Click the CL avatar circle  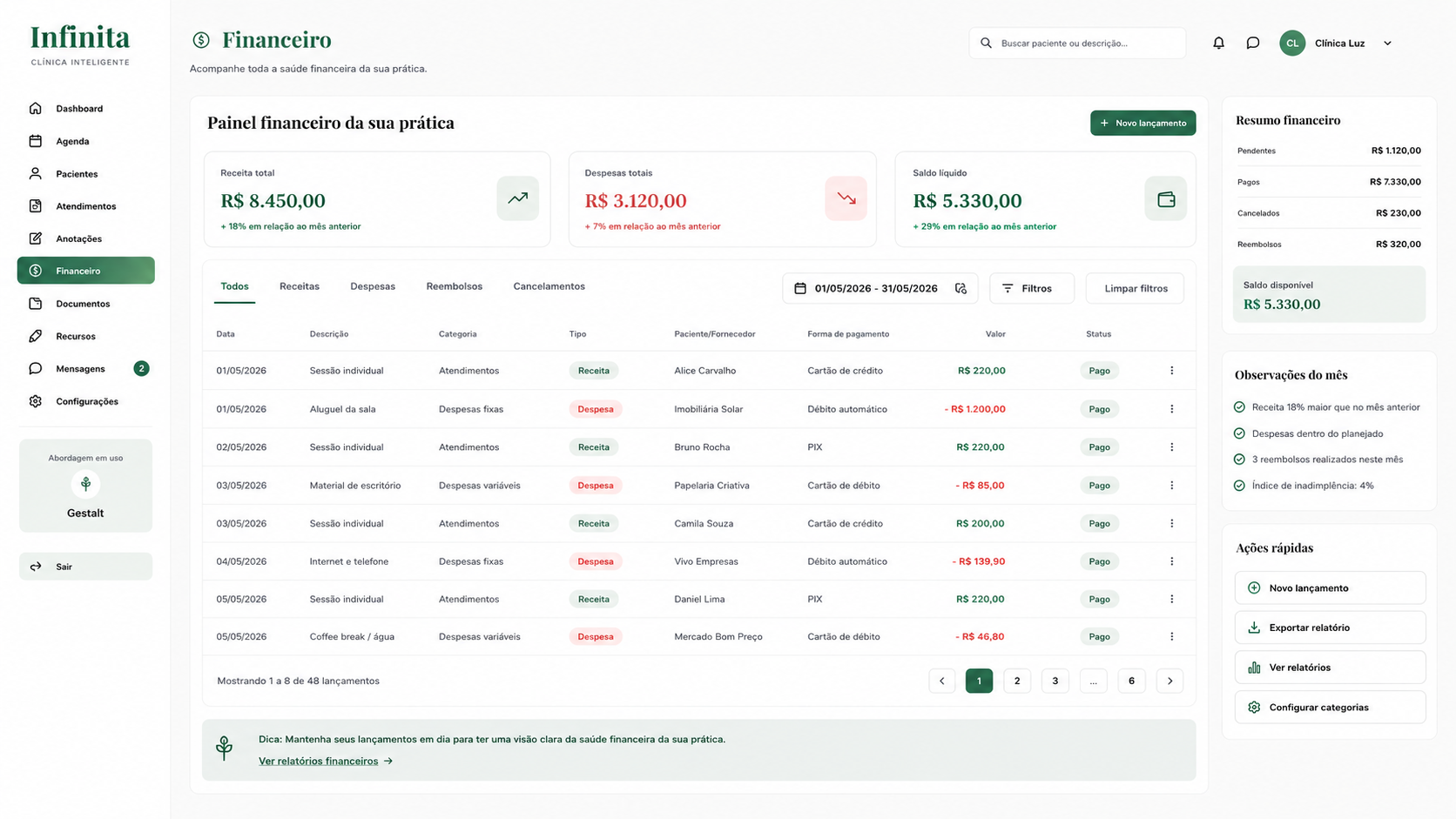pos(1292,43)
